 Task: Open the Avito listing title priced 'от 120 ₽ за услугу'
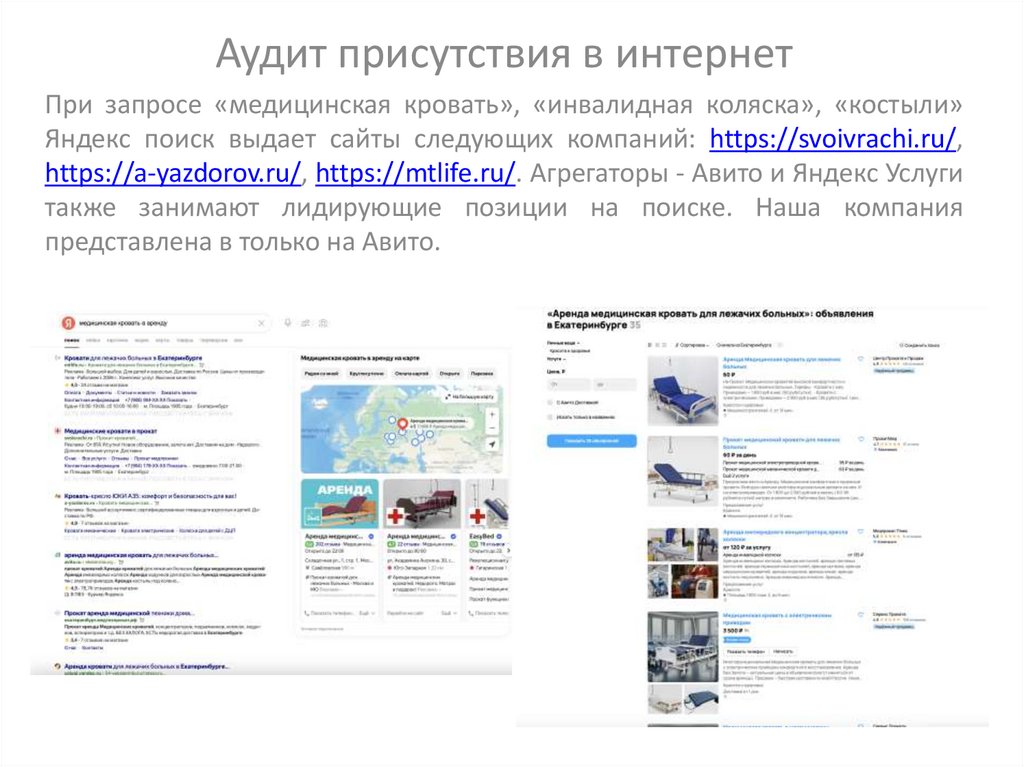click(x=785, y=536)
